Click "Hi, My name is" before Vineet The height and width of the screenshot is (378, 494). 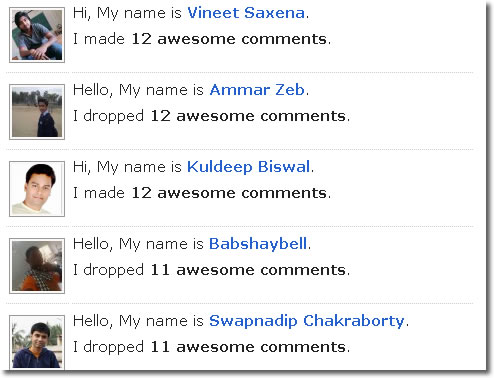[x=127, y=14]
